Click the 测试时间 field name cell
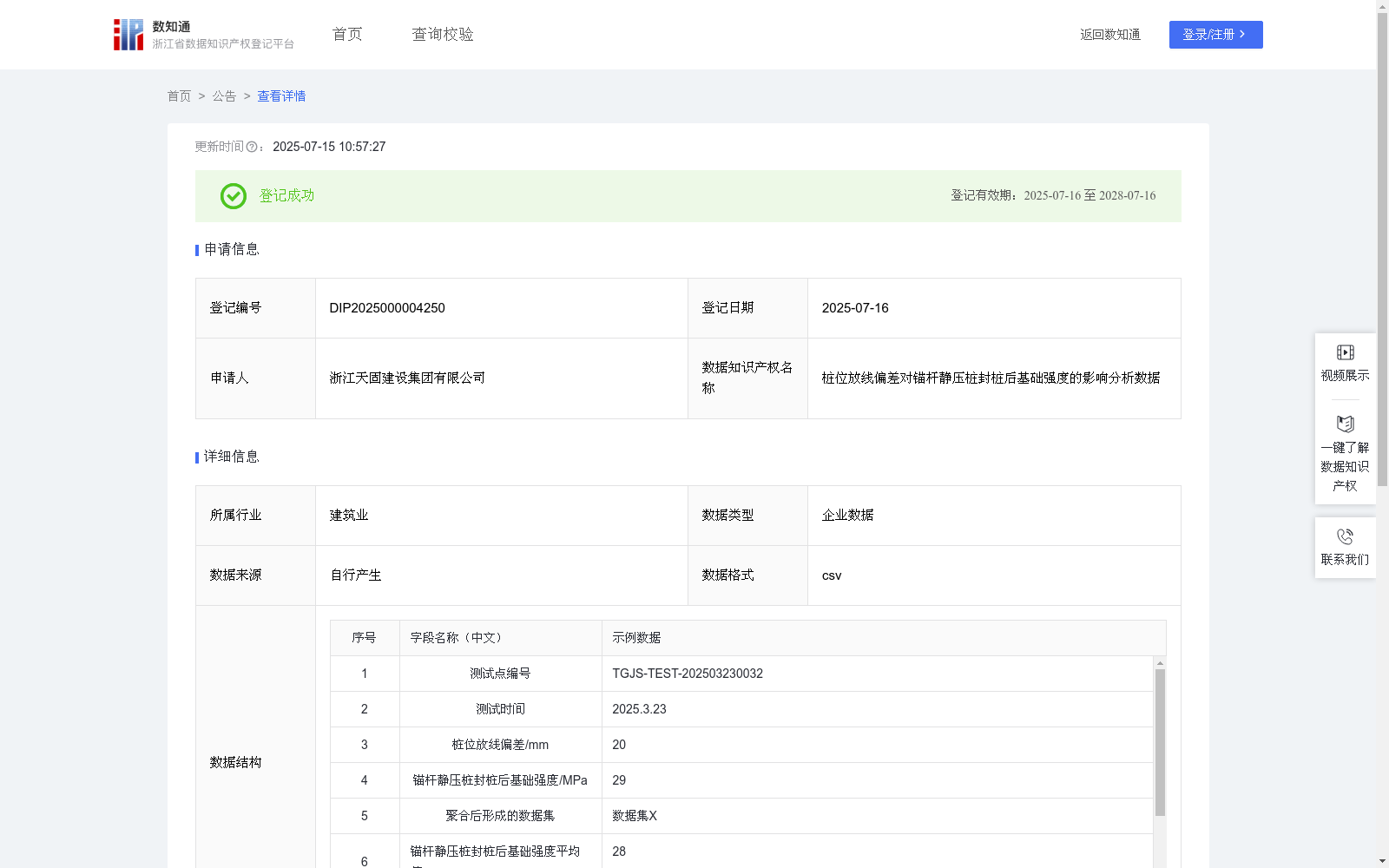The width and height of the screenshot is (1389, 868). tap(500, 709)
